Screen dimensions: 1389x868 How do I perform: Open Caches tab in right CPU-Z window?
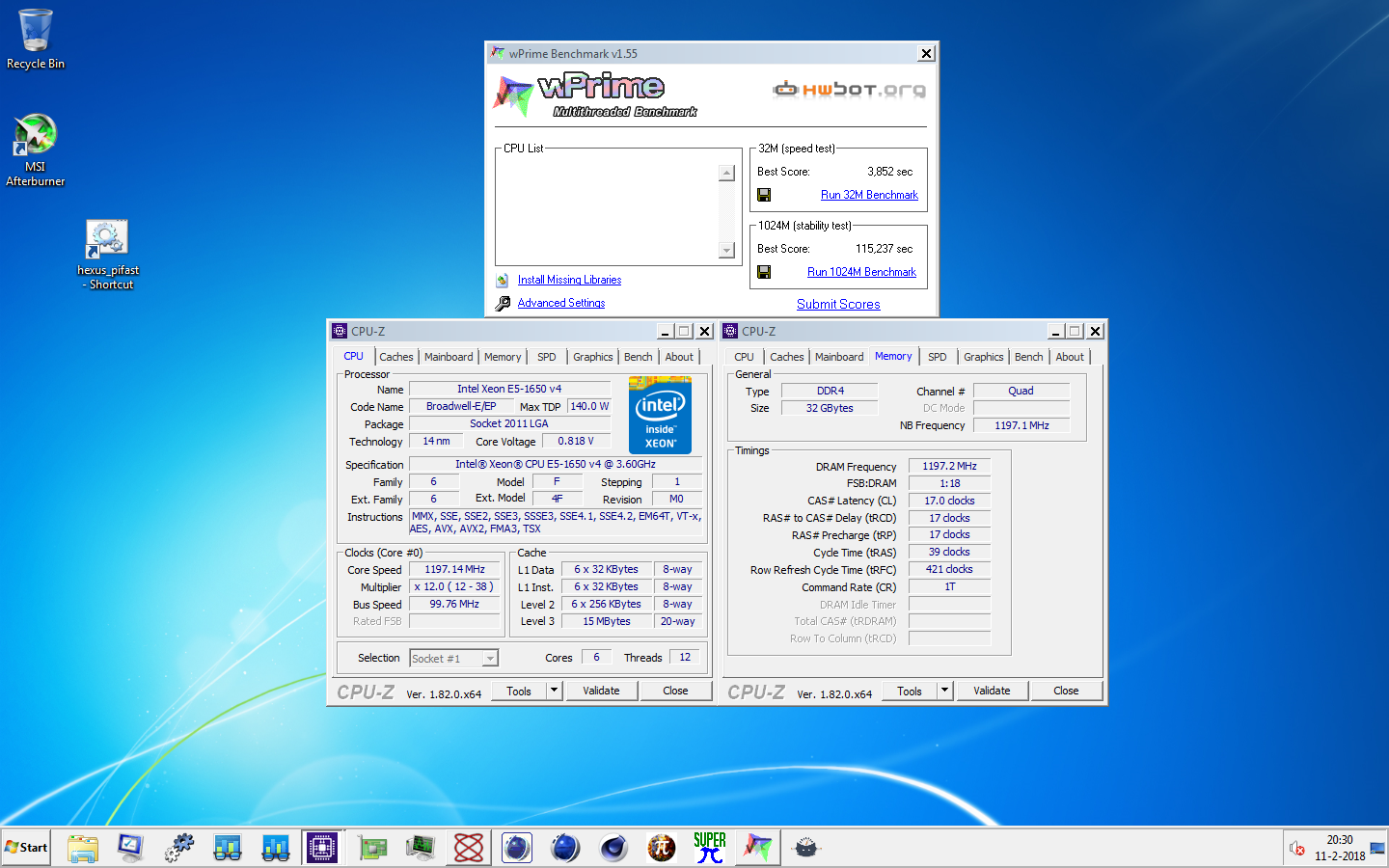[786, 357]
